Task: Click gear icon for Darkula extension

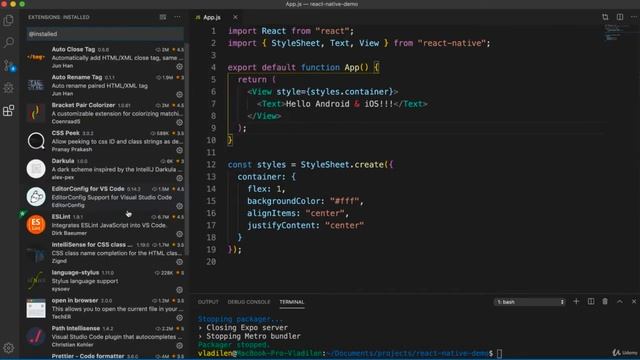Action: point(180,178)
